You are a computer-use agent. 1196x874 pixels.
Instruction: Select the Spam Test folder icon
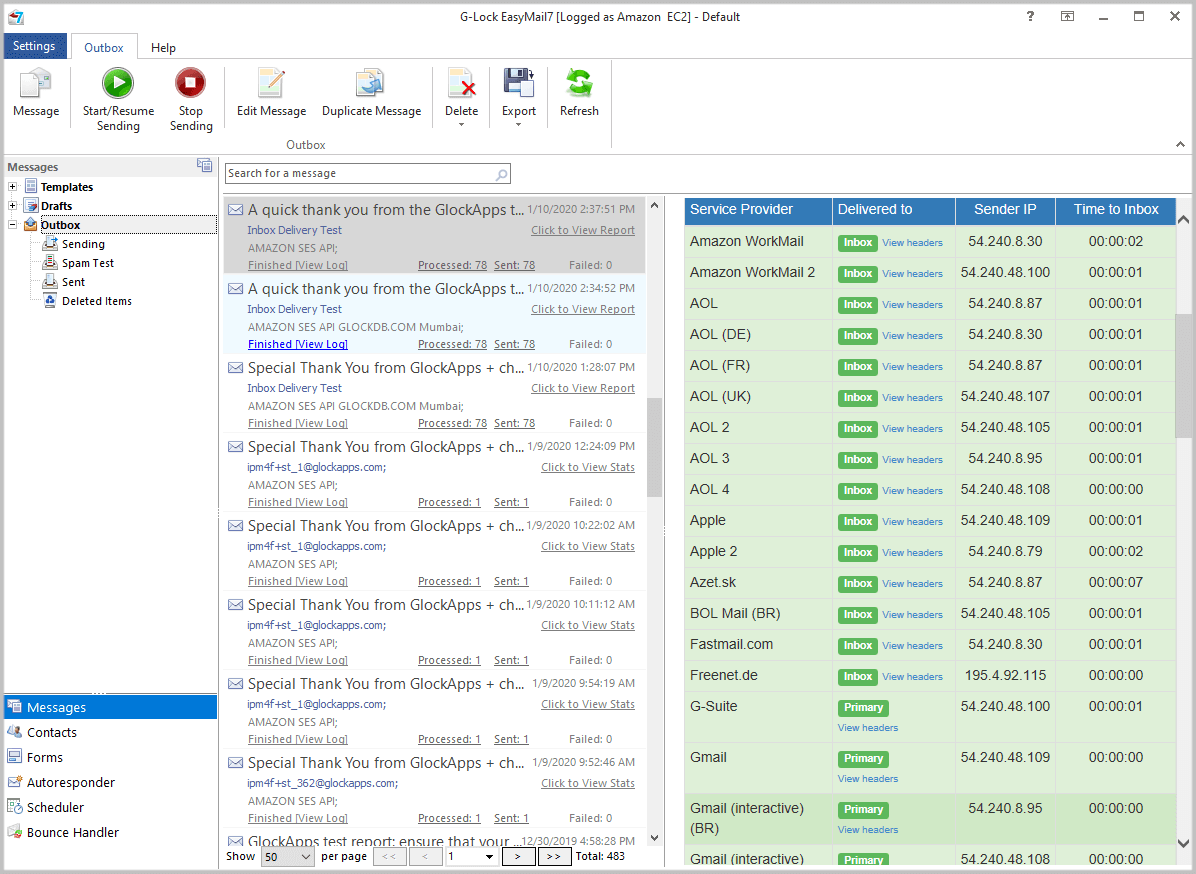(x=50, y=262)
